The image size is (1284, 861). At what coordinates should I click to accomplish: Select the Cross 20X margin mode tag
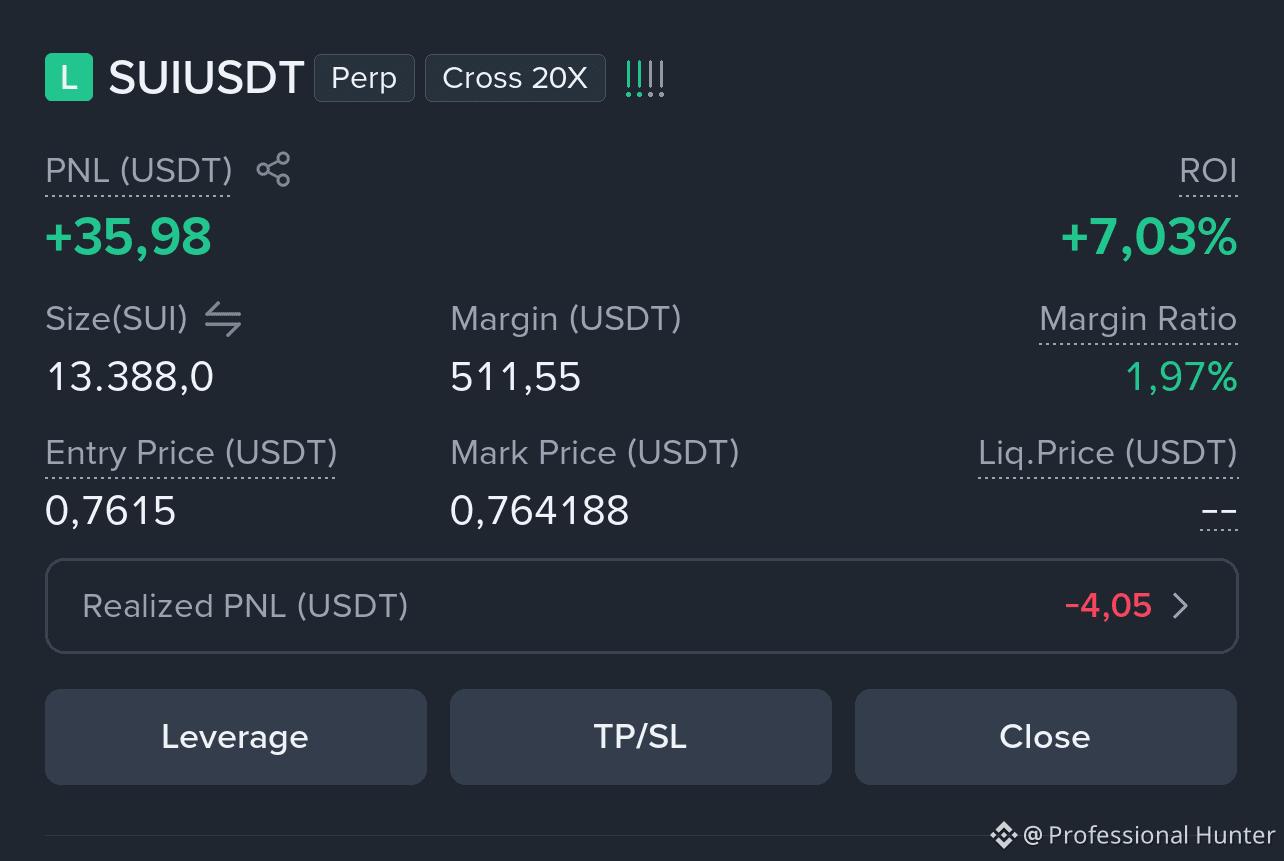pos(515,78)
